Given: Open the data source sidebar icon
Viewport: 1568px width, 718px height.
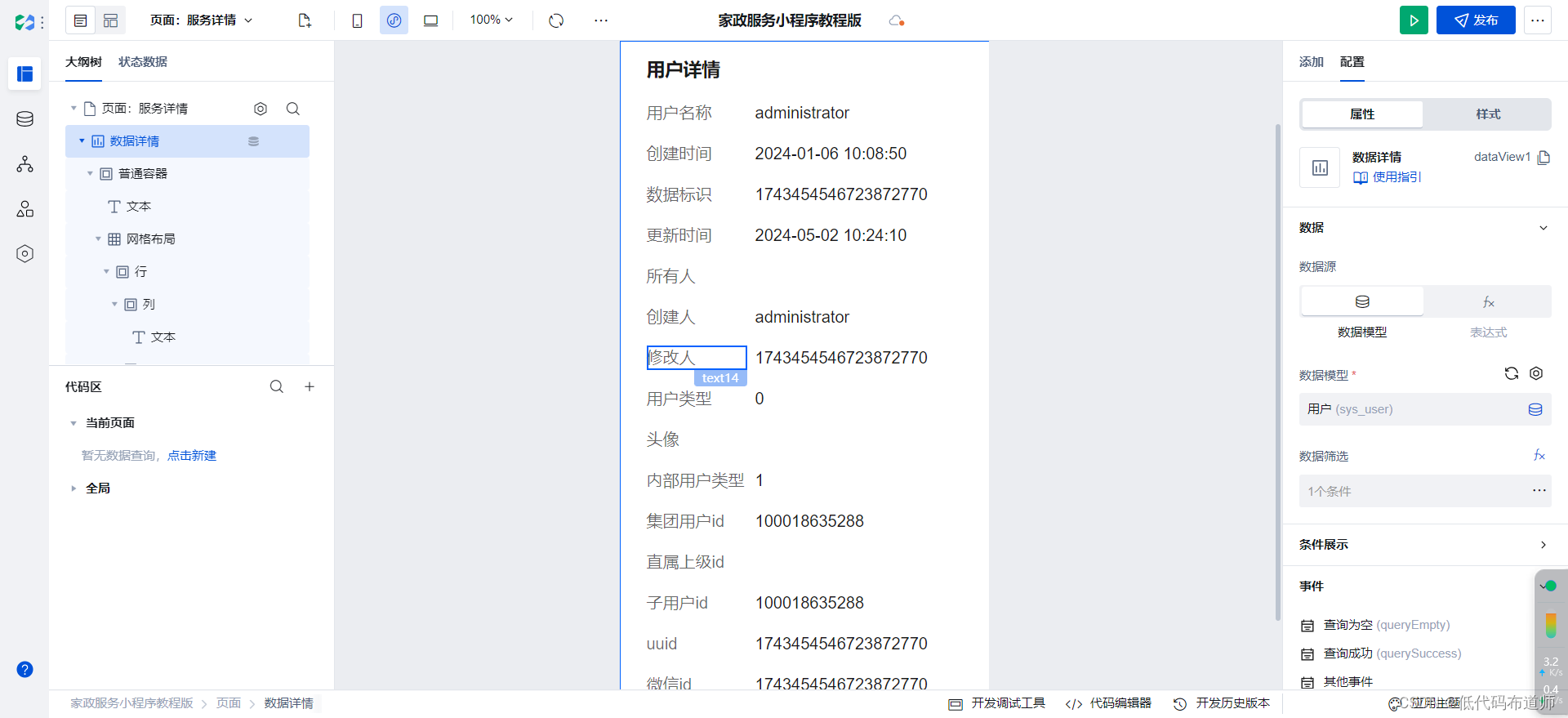Looking at the screenshot, I should [x=25, y=119].
